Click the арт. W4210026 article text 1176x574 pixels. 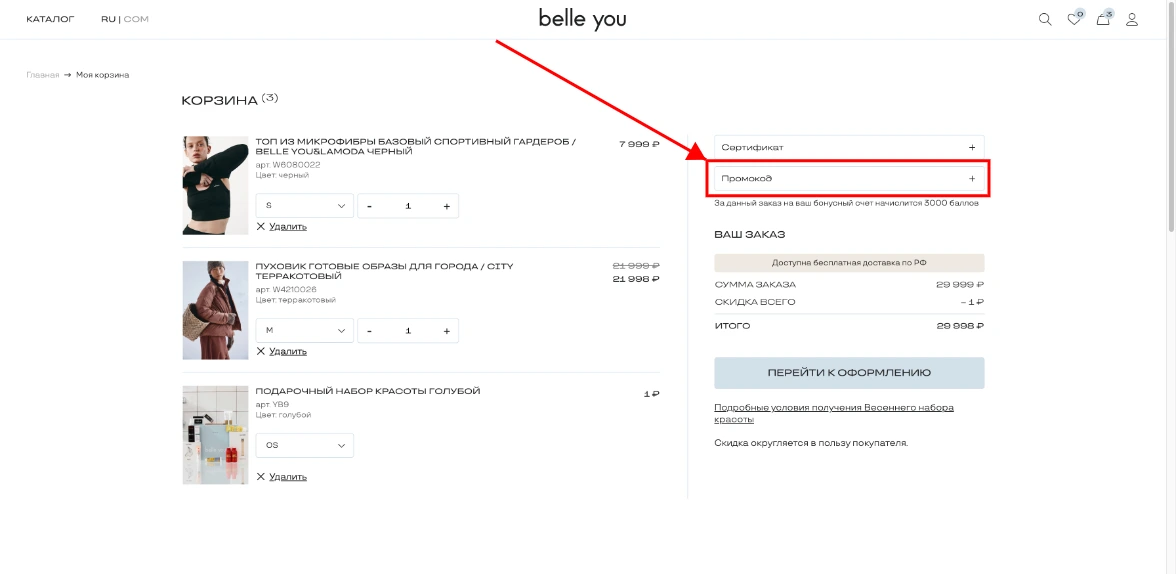coord(286,289)
